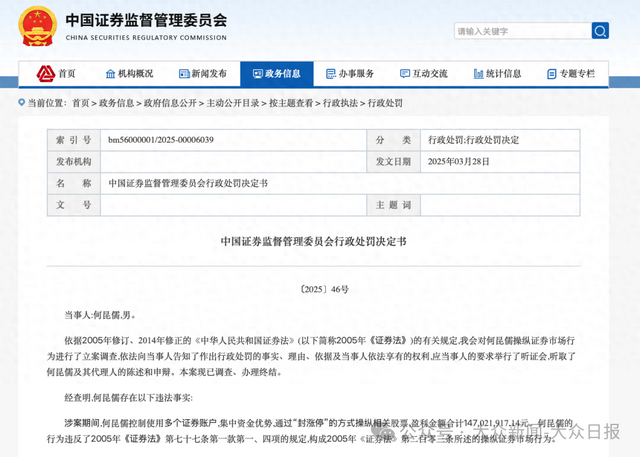Click the 主题词 table label
This screenshot has width=640, height=457.
click(x=393, y=205)
